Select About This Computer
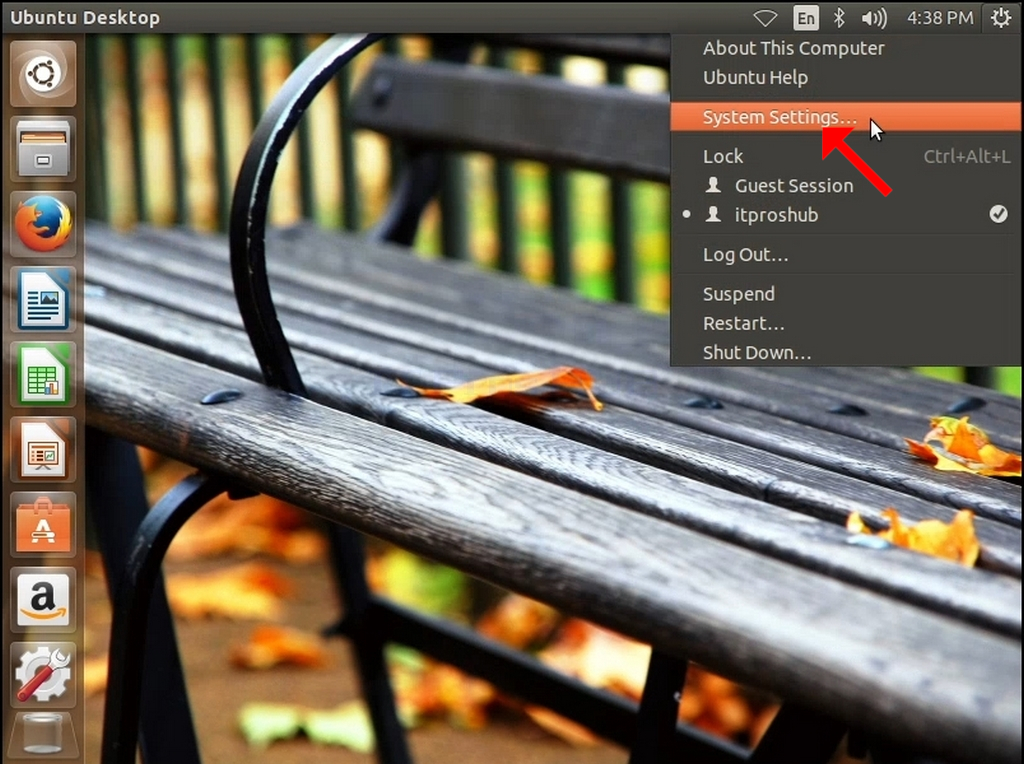Image resolution: width=1024 pixels, height=764 pixels. point(846,48)
